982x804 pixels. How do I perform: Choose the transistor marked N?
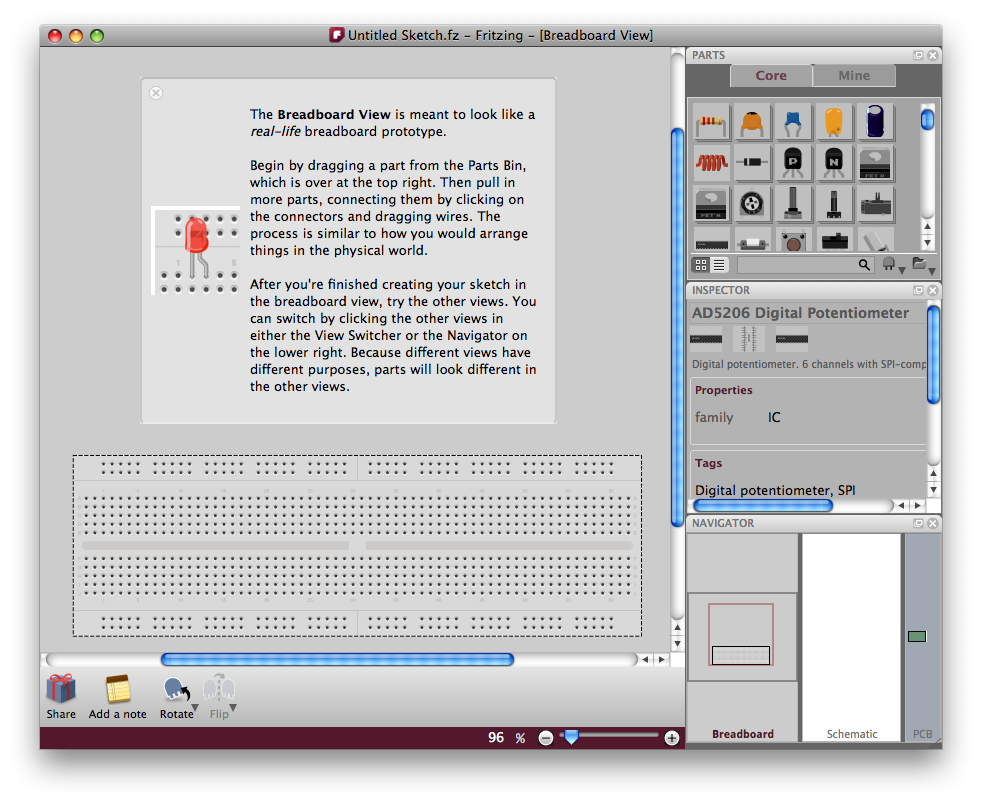tap(834, 163)
